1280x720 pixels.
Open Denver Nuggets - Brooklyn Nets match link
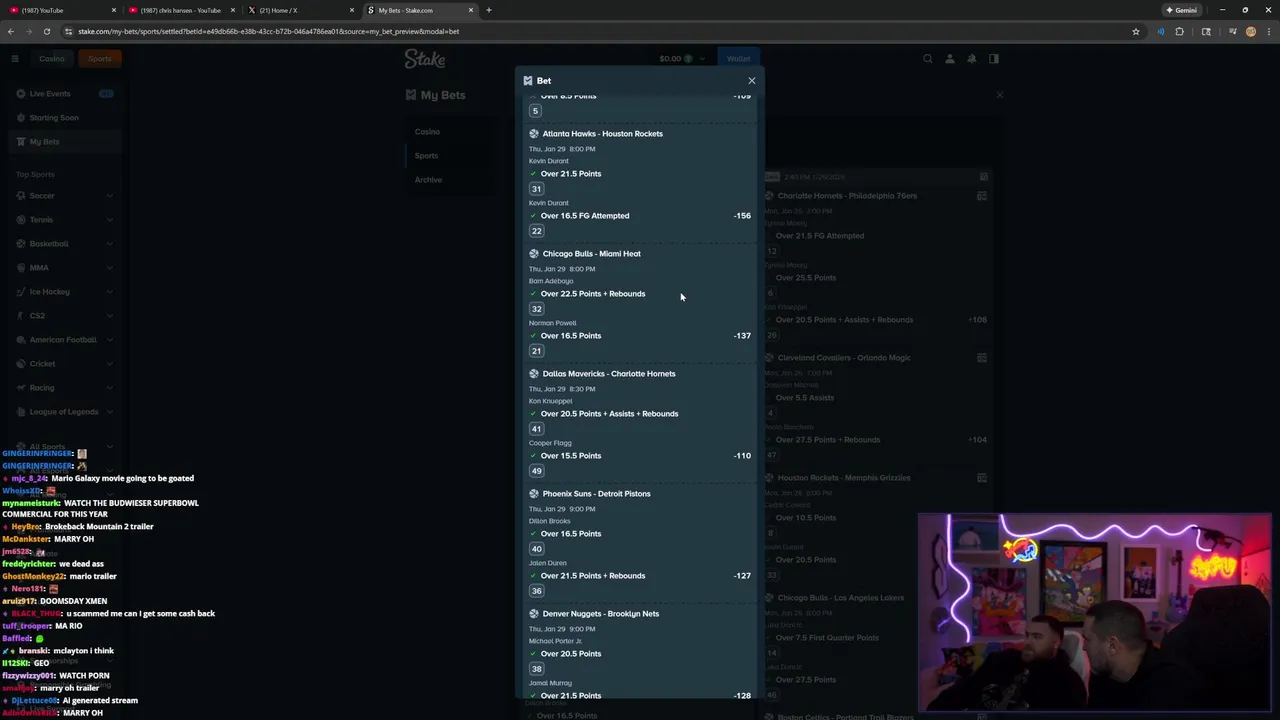(601, 614)
